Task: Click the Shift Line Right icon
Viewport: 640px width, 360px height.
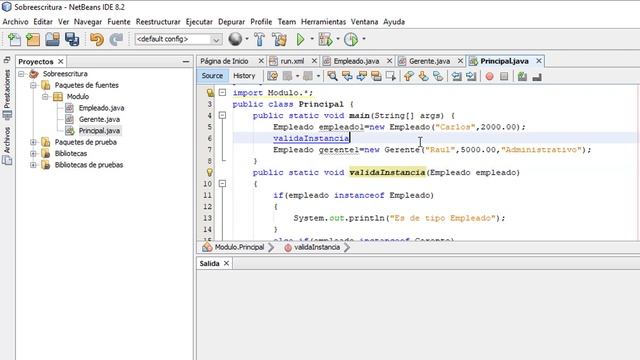Action: (x=471, y=76)
